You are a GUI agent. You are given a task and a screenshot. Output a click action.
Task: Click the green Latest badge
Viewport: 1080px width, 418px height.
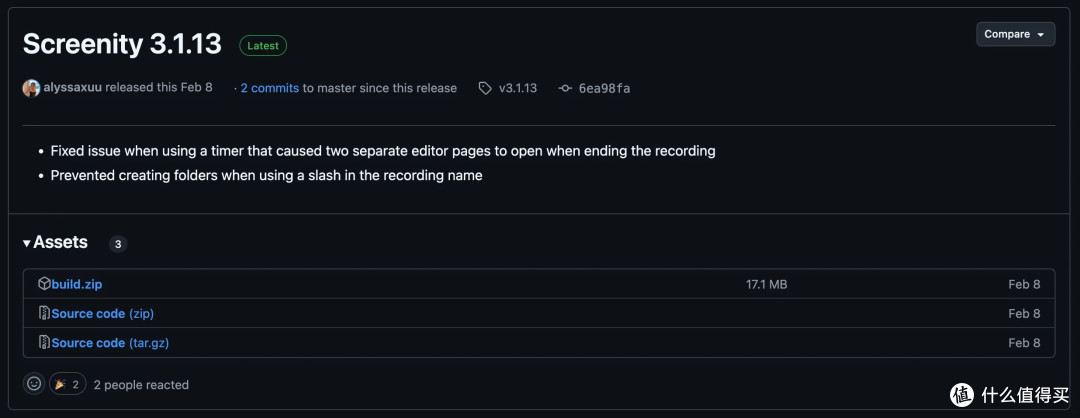263,45
